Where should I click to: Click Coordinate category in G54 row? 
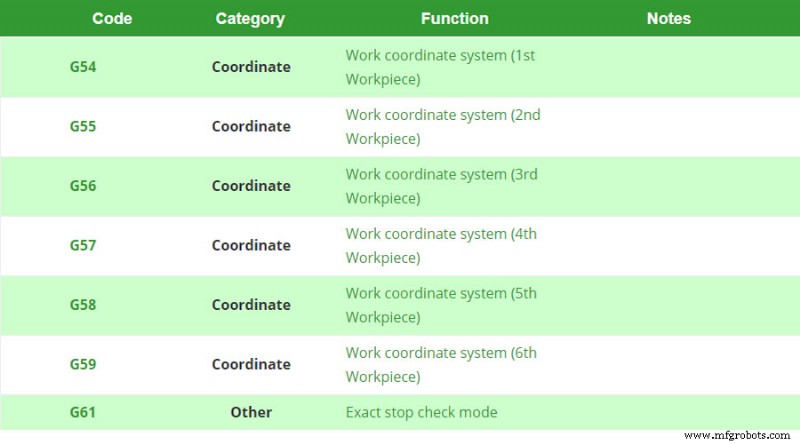pyautogui.click(x=251, y=67)
